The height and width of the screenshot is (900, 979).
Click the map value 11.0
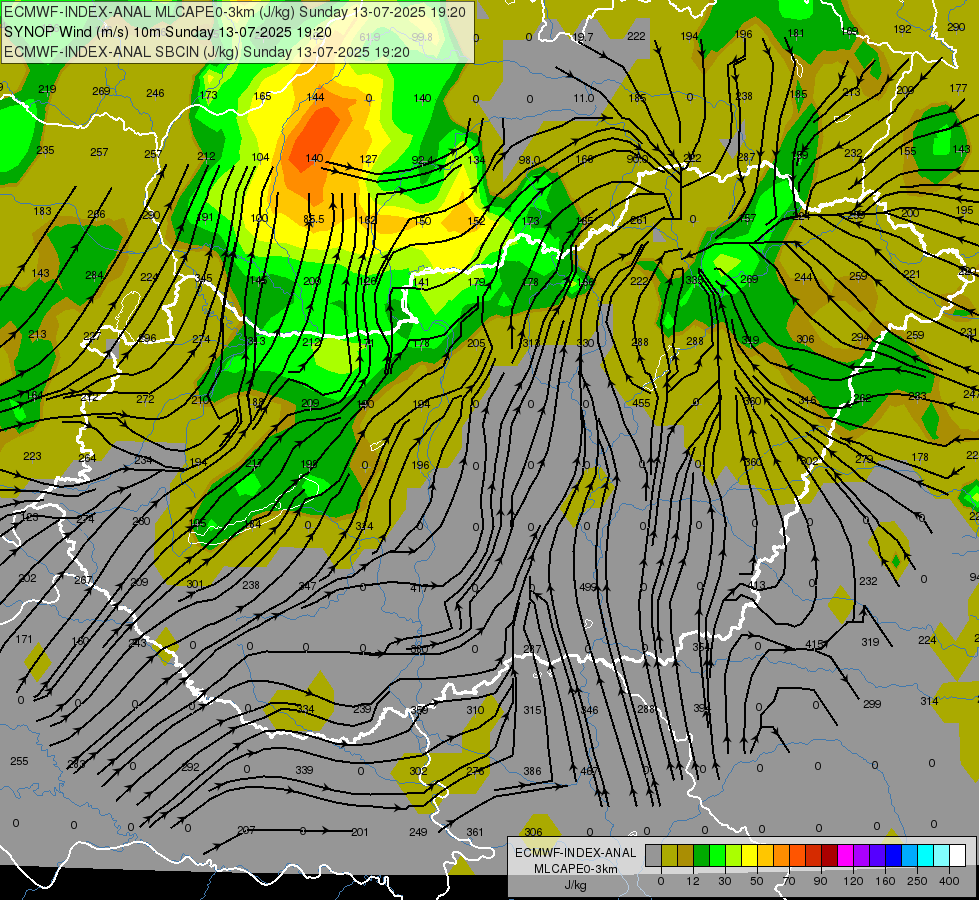tap(584, 98)
